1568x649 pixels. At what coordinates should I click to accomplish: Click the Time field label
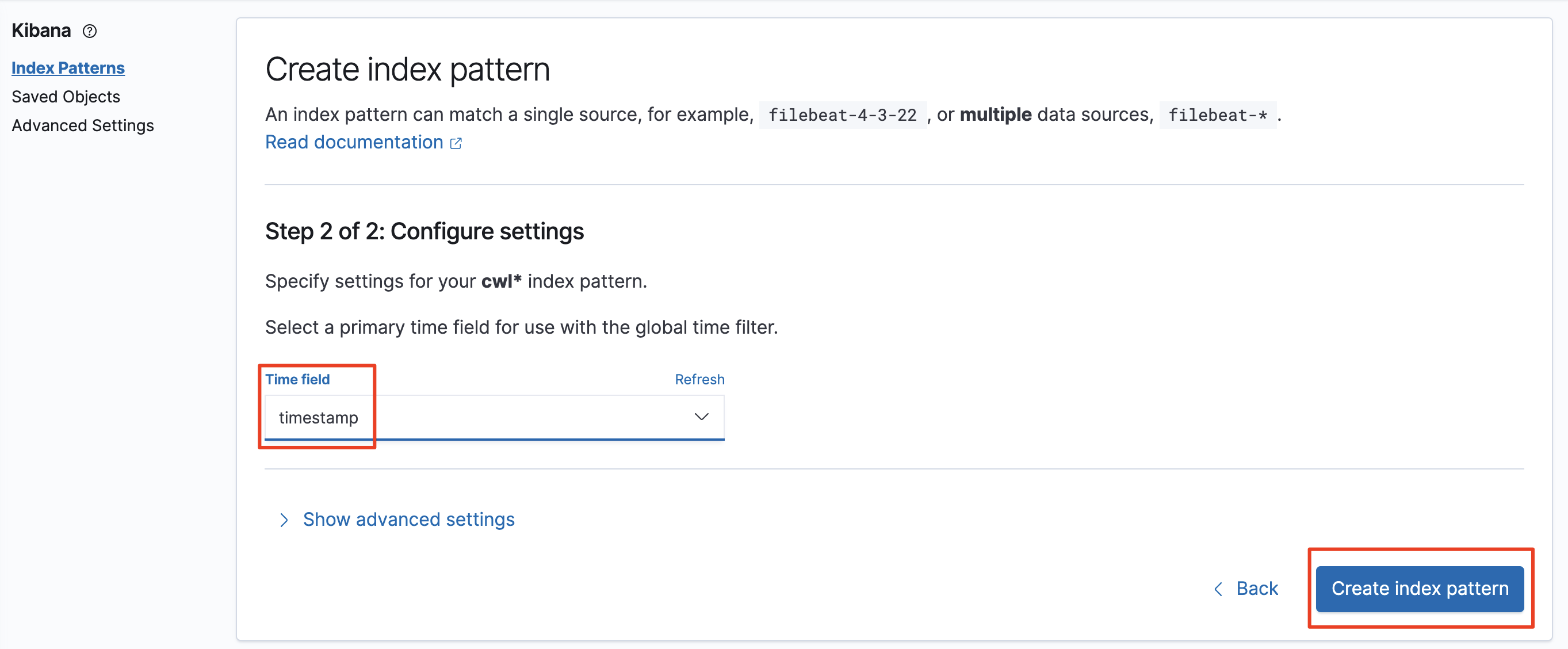(297, 379)
